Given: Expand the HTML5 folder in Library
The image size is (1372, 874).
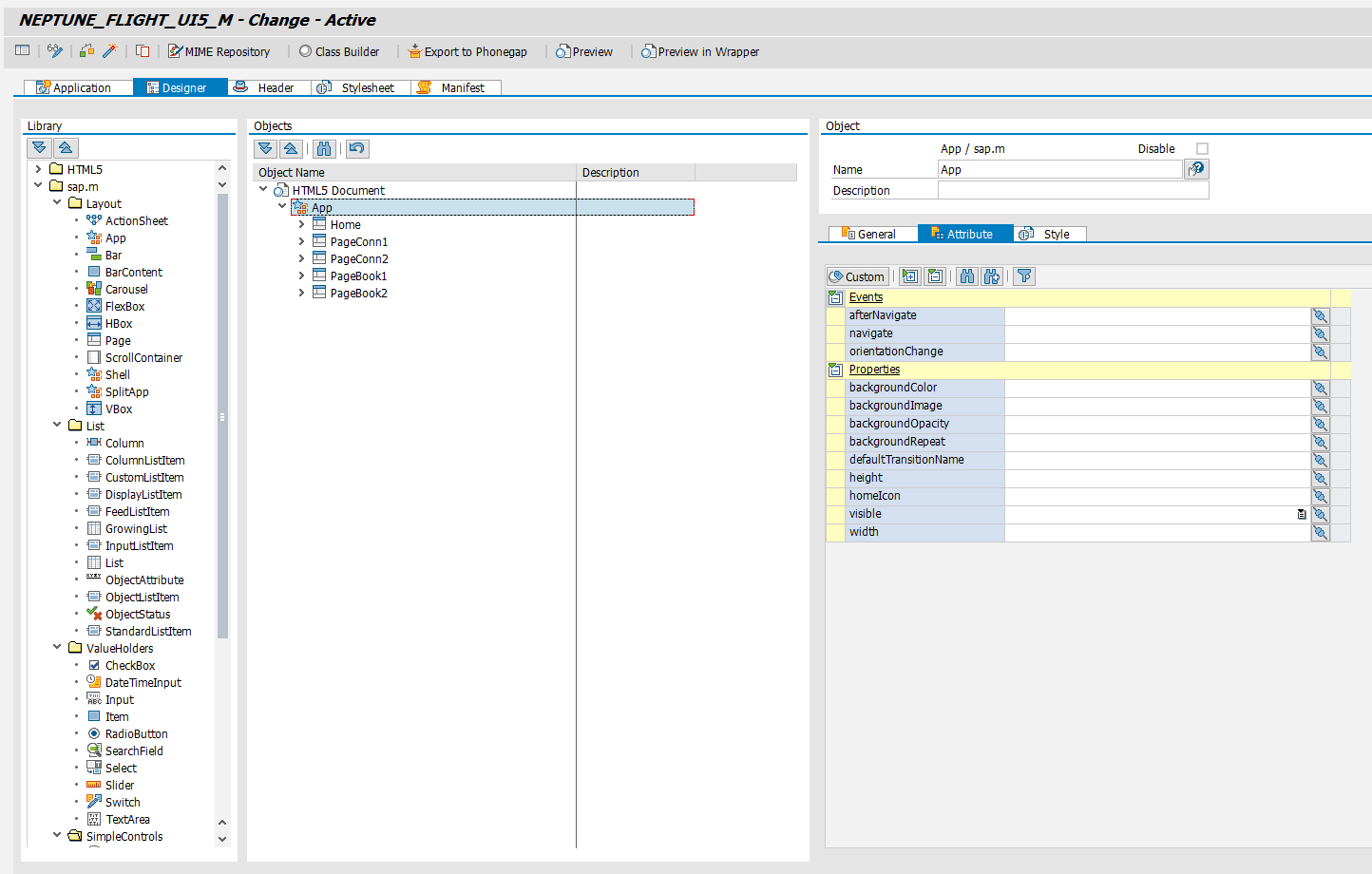Looking at the screenshot, I should coord(38,169).
